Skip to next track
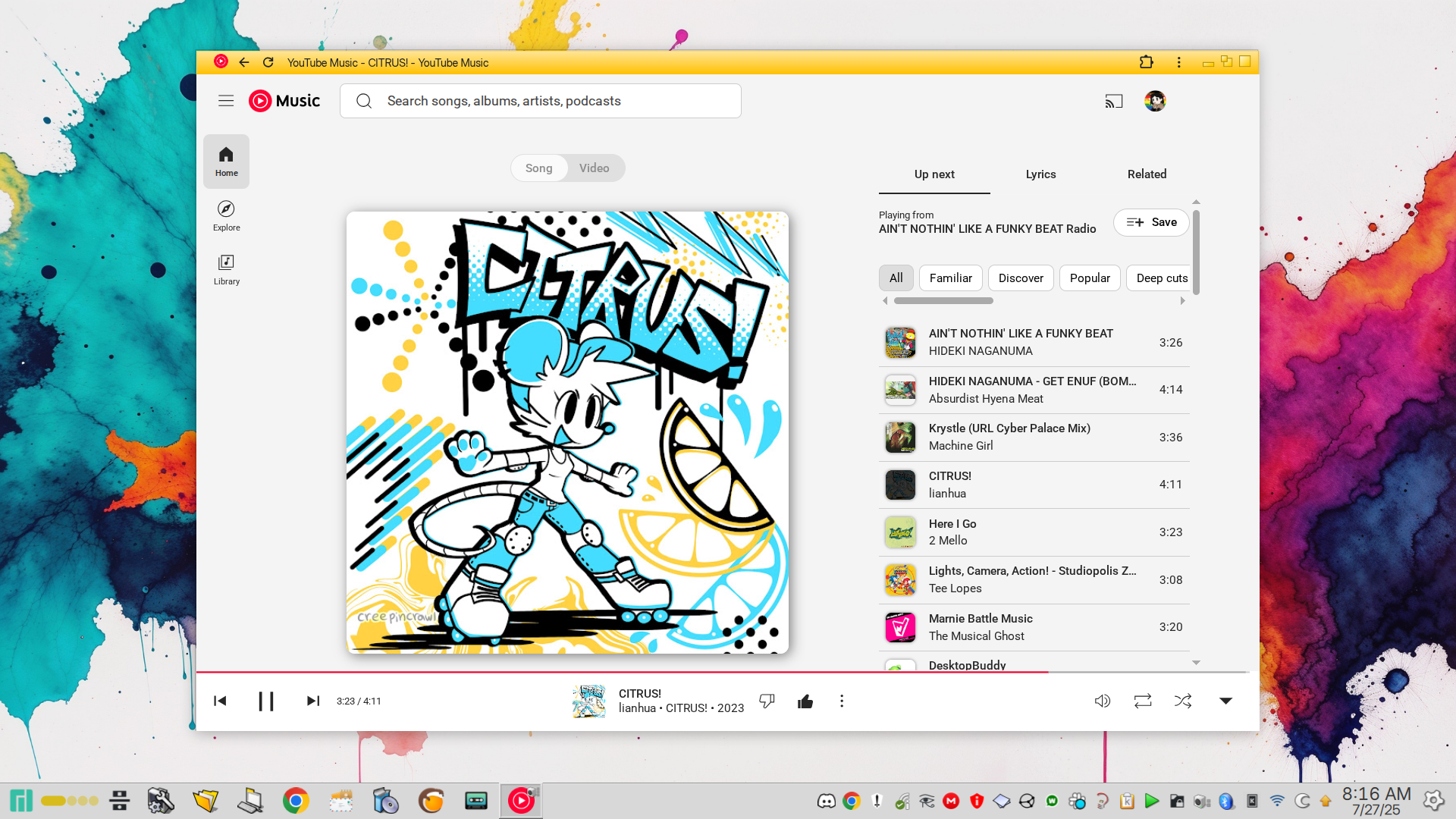The height and width of the screenshot is (819, 1456). pyautogui.click(x=312, y=701)
